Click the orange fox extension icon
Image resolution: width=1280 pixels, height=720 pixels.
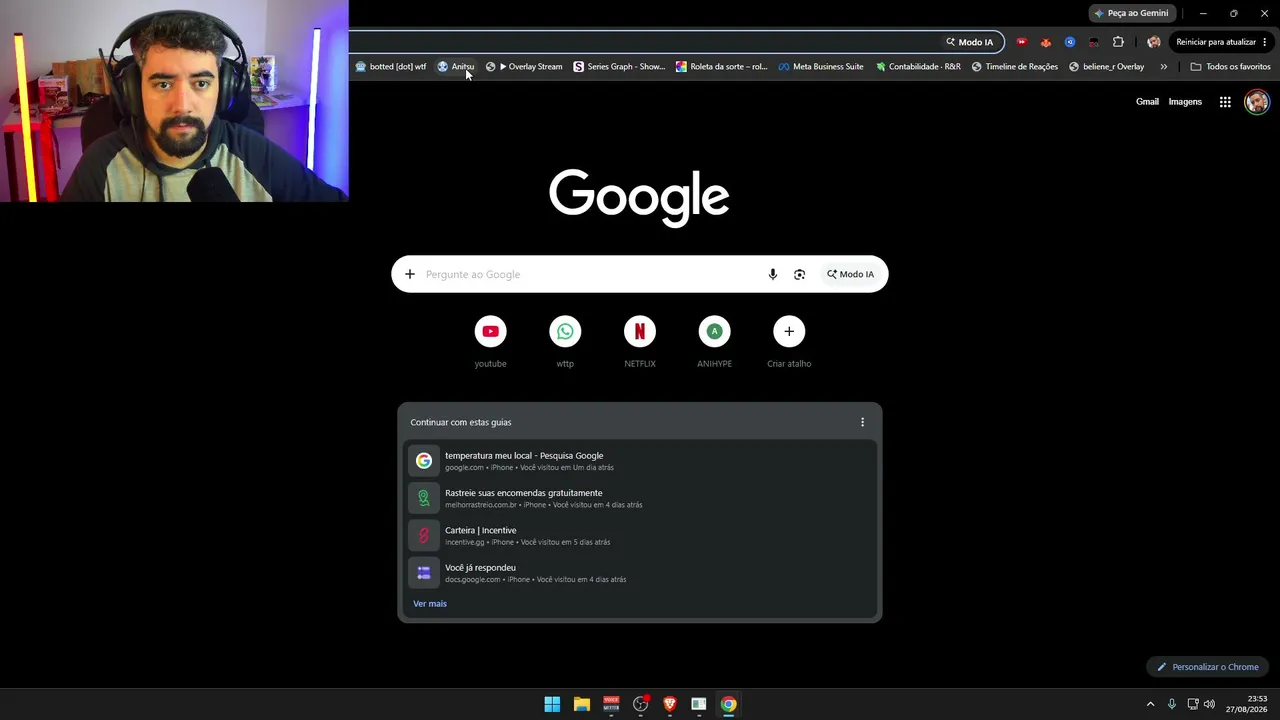(x=1046, y=42)
